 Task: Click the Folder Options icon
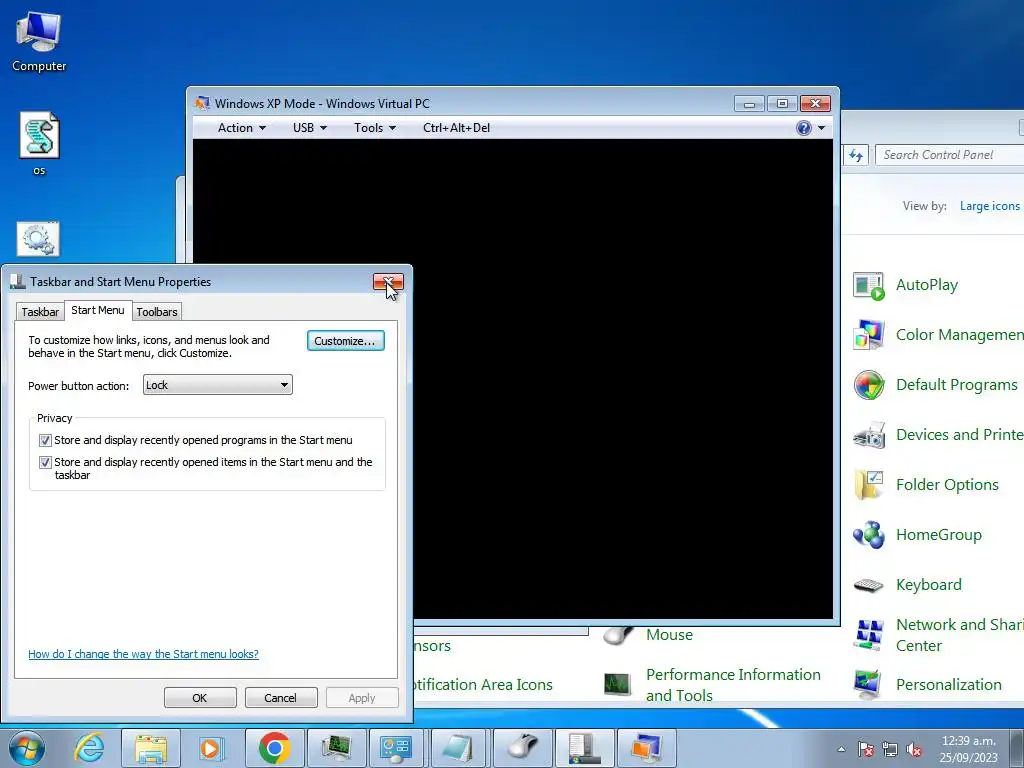point(869,485)
